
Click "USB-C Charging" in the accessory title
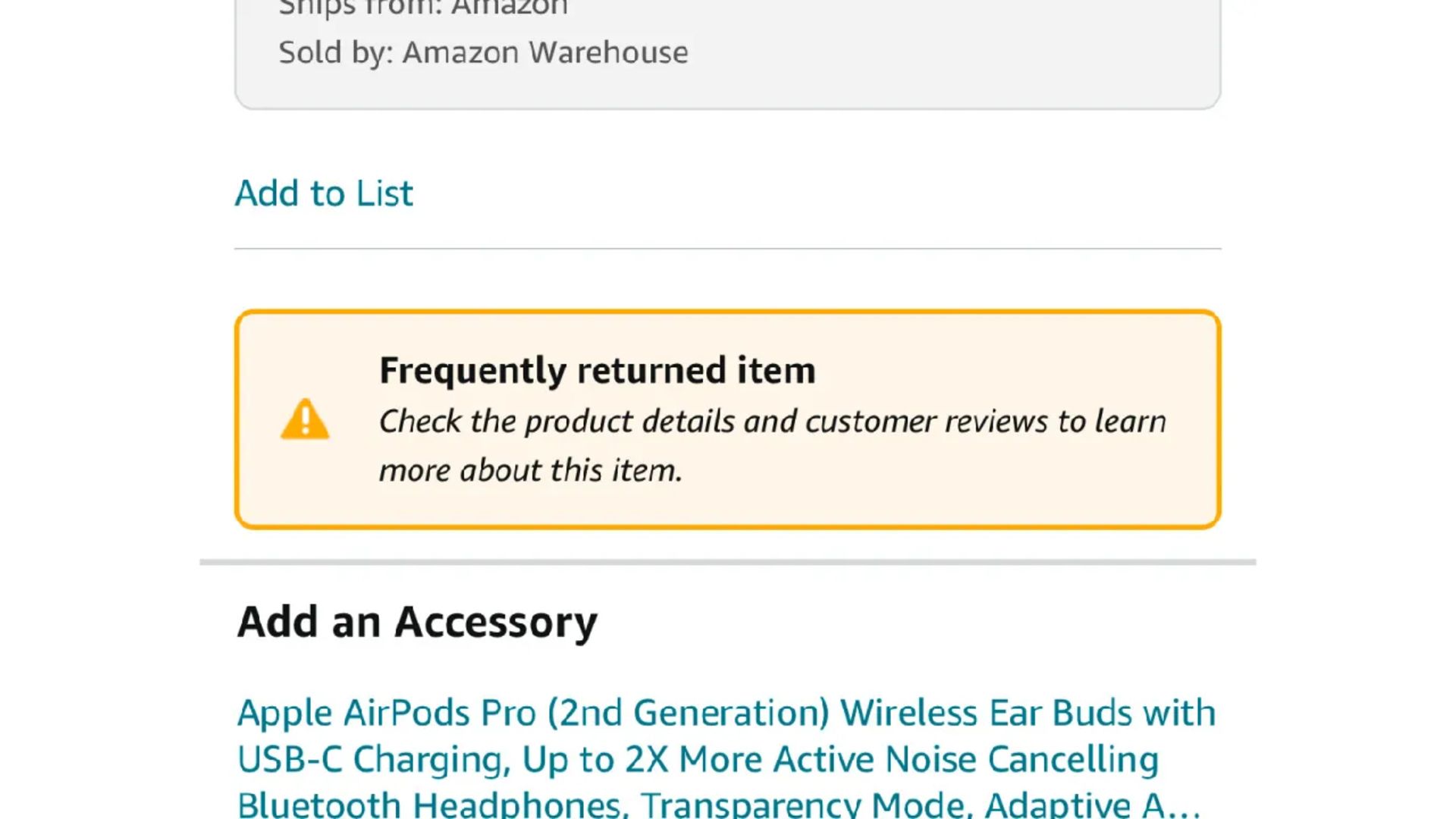pyautogui.click(x=372, y=759)
